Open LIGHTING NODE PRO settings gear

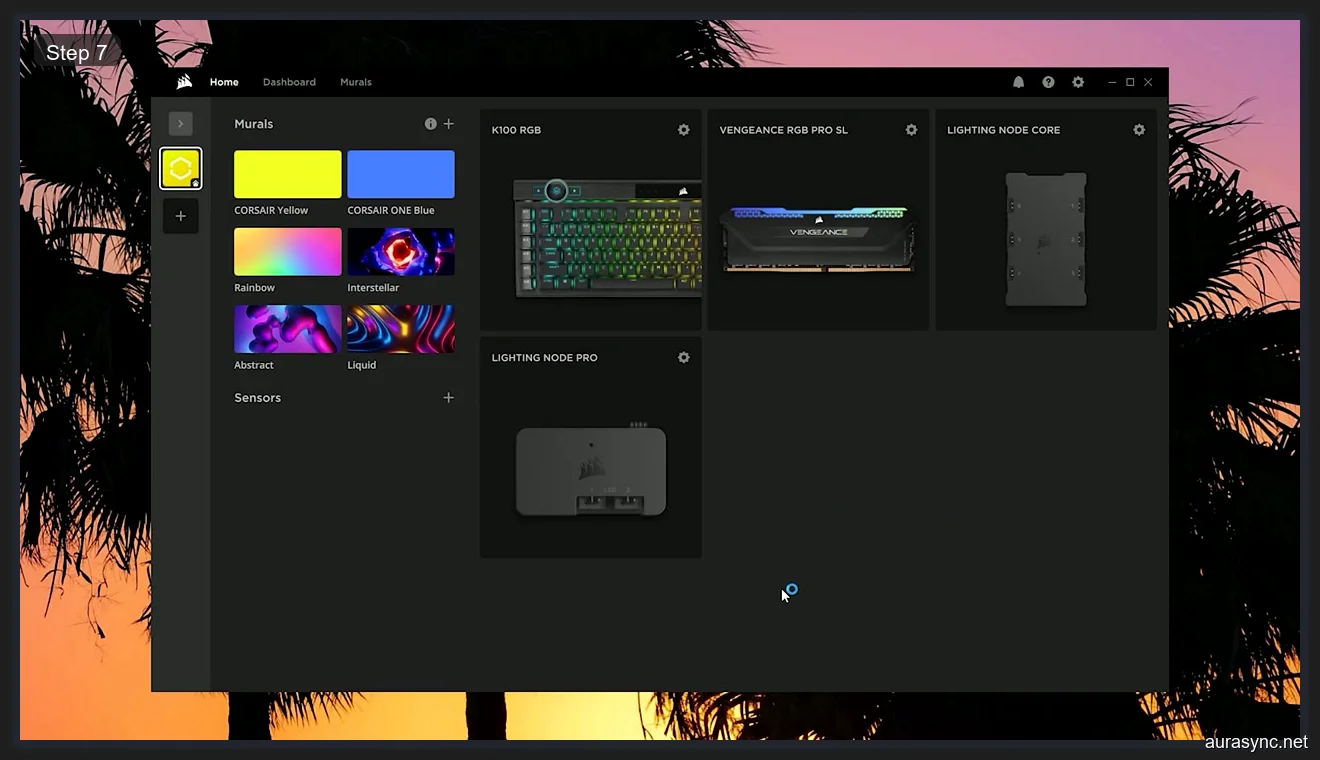coord(683,357)
